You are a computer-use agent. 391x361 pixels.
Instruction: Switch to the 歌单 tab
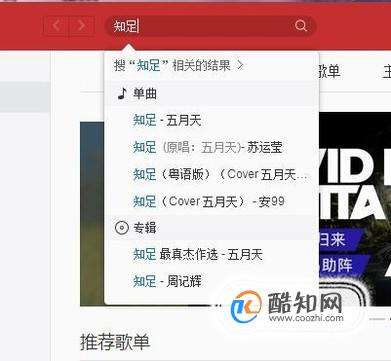(329, 71)
